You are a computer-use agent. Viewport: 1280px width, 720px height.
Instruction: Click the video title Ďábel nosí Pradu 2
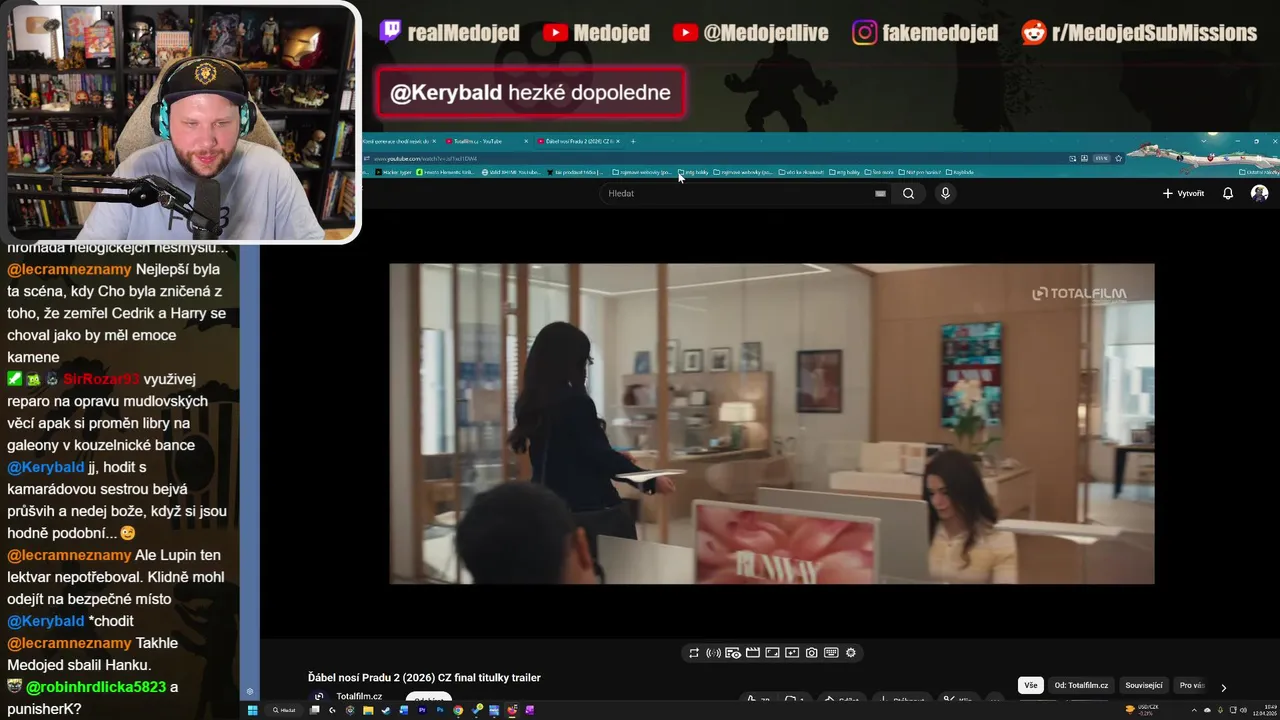point(424,677)
